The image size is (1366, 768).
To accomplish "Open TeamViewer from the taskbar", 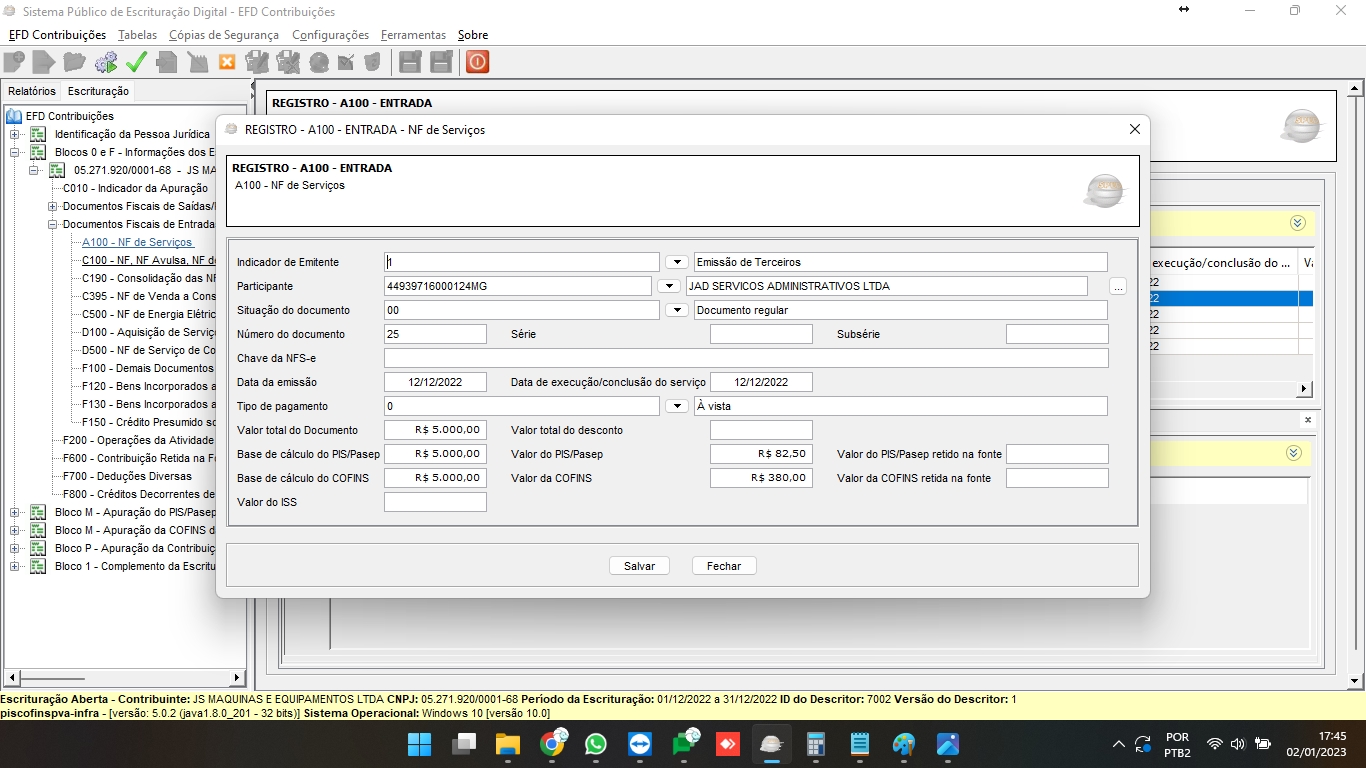I will [639, 745].
